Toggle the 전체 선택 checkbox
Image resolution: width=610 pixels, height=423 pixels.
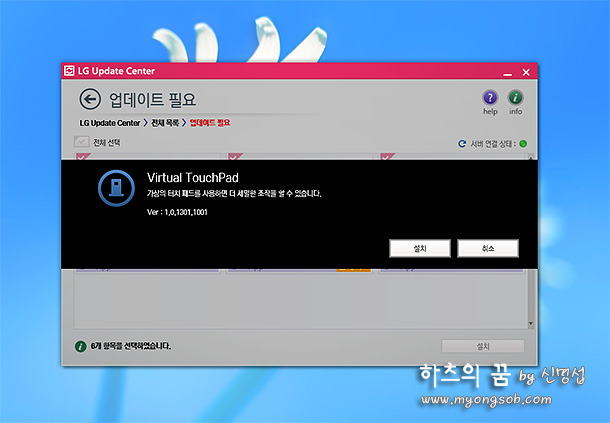pos(82,142)
